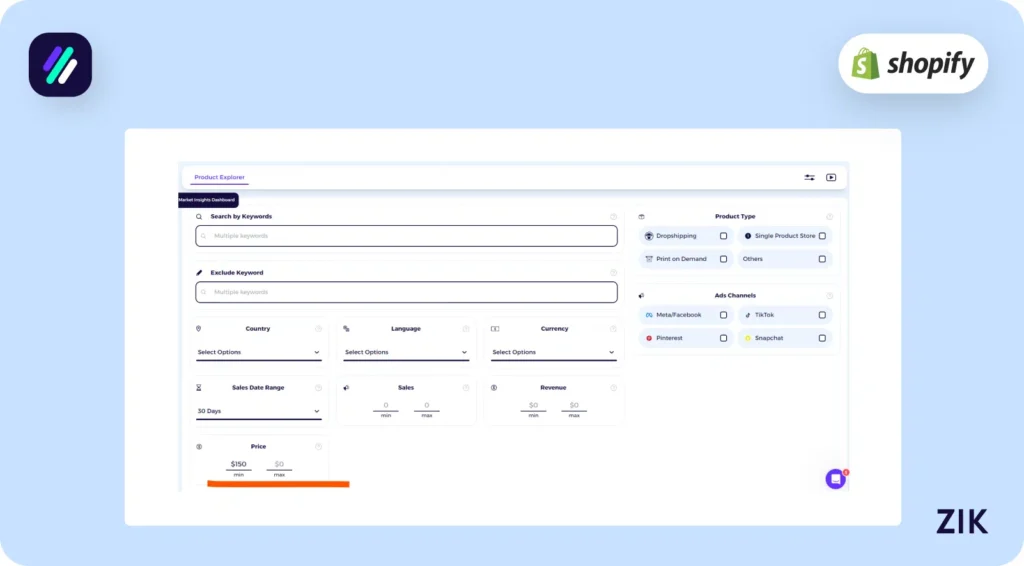Click the help icon in Ads Channels panel
This screenshot has height=566, width=1024.
[x=829, y=296]
